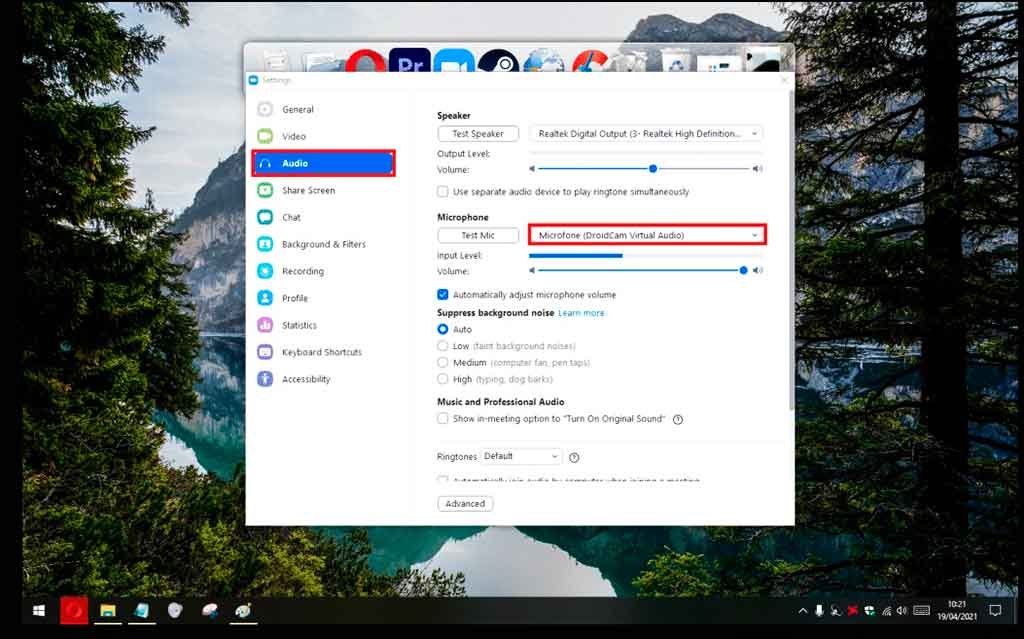Open the Statistics icon in settings sidebar
This screenshot has height=639, width=1024.
265,325
